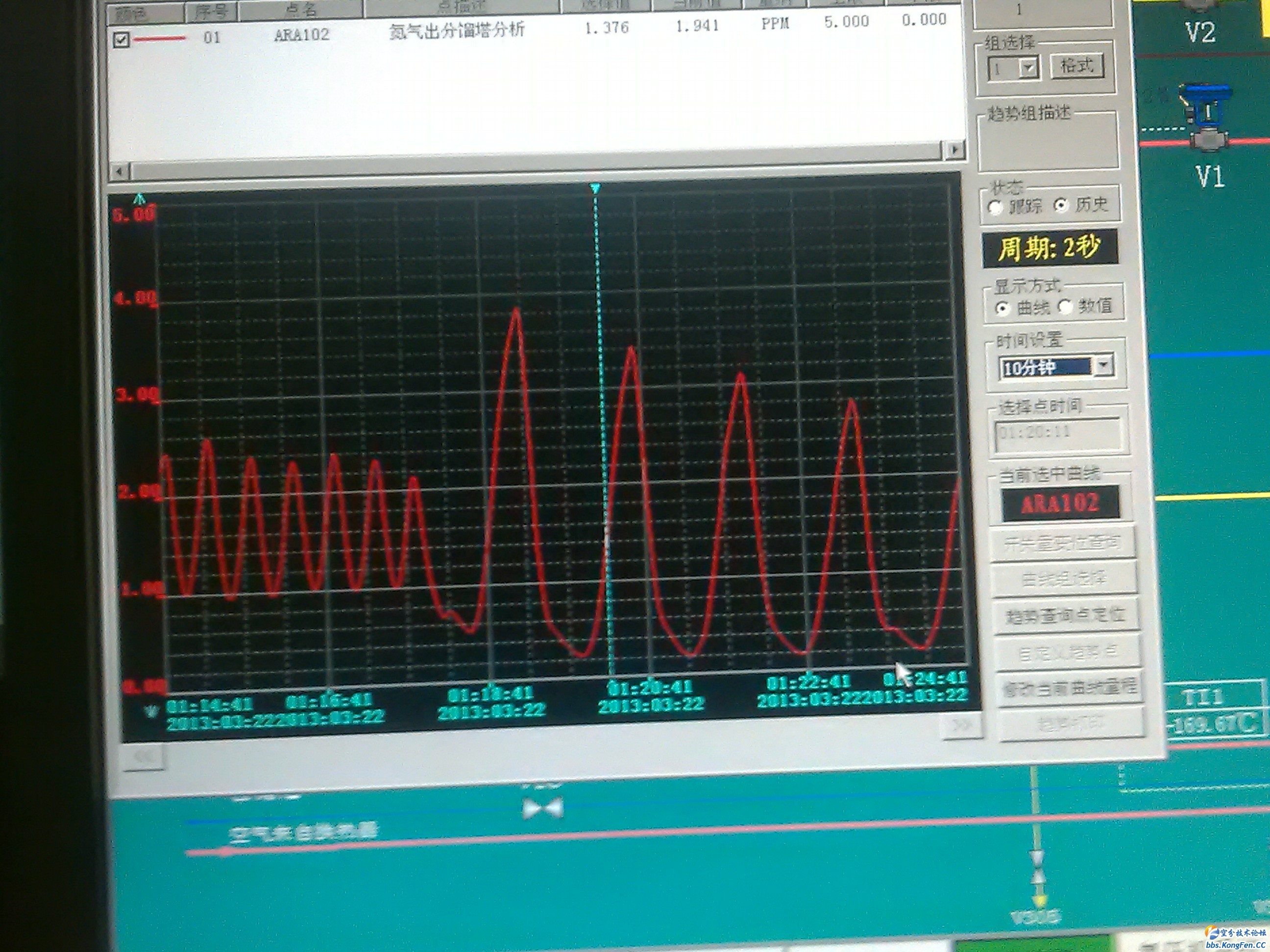Click the 5.000 upper limit cell

846,22
